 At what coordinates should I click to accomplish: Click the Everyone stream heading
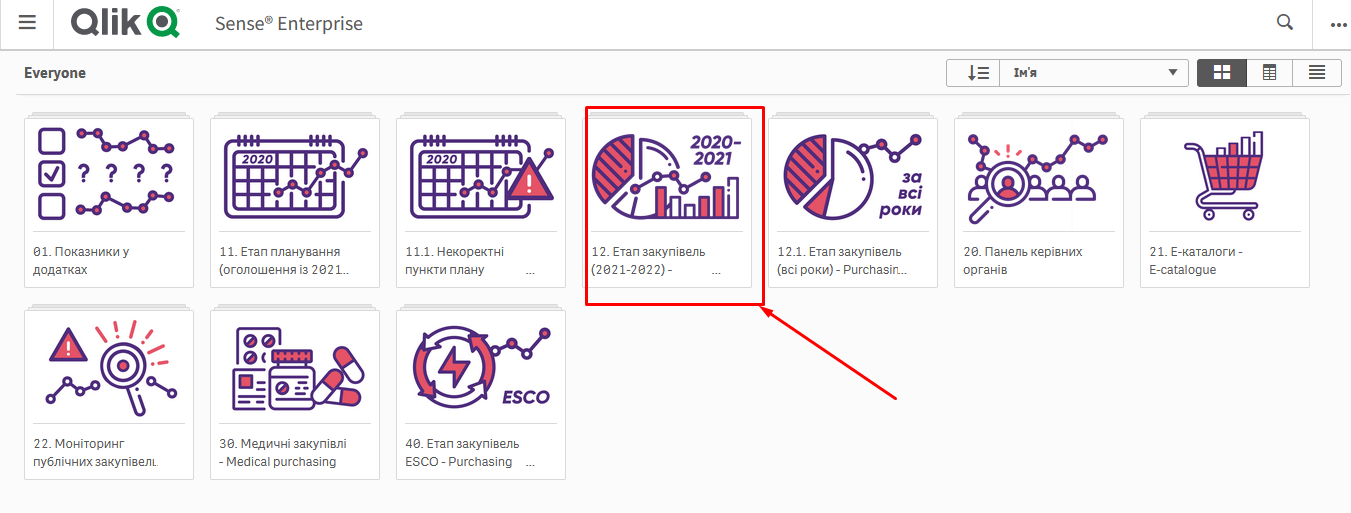(55, 73)
